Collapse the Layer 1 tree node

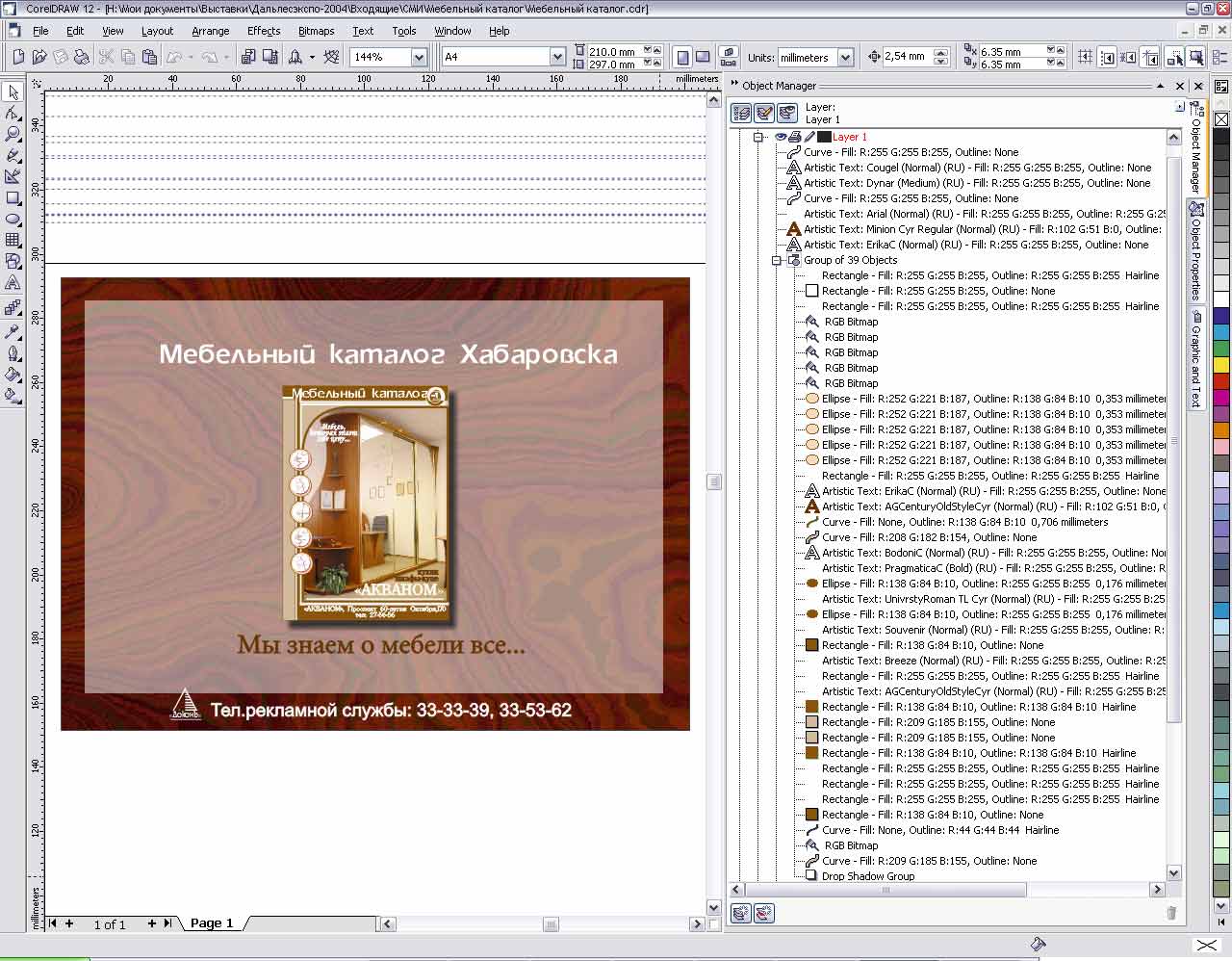[x=758, y=137]
